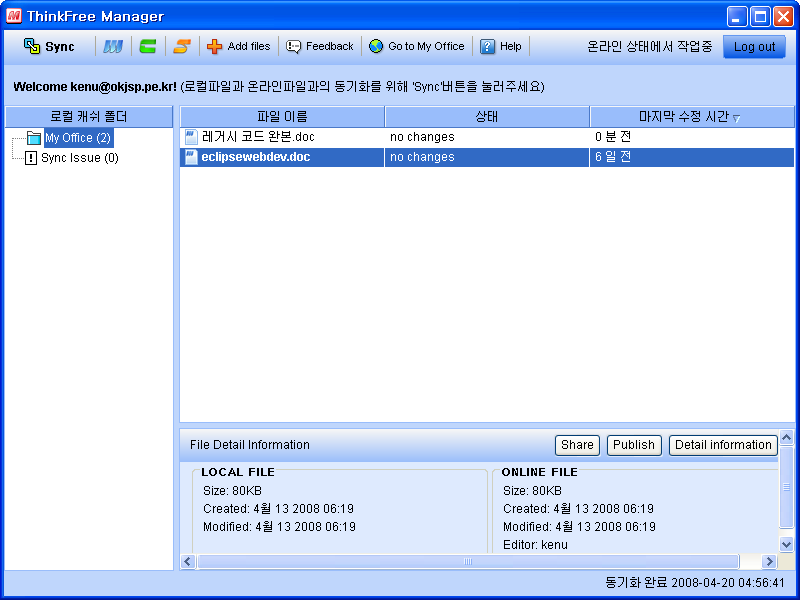Click the 로컬 캐쉬 폴더 header

click(x=89, y=117)
